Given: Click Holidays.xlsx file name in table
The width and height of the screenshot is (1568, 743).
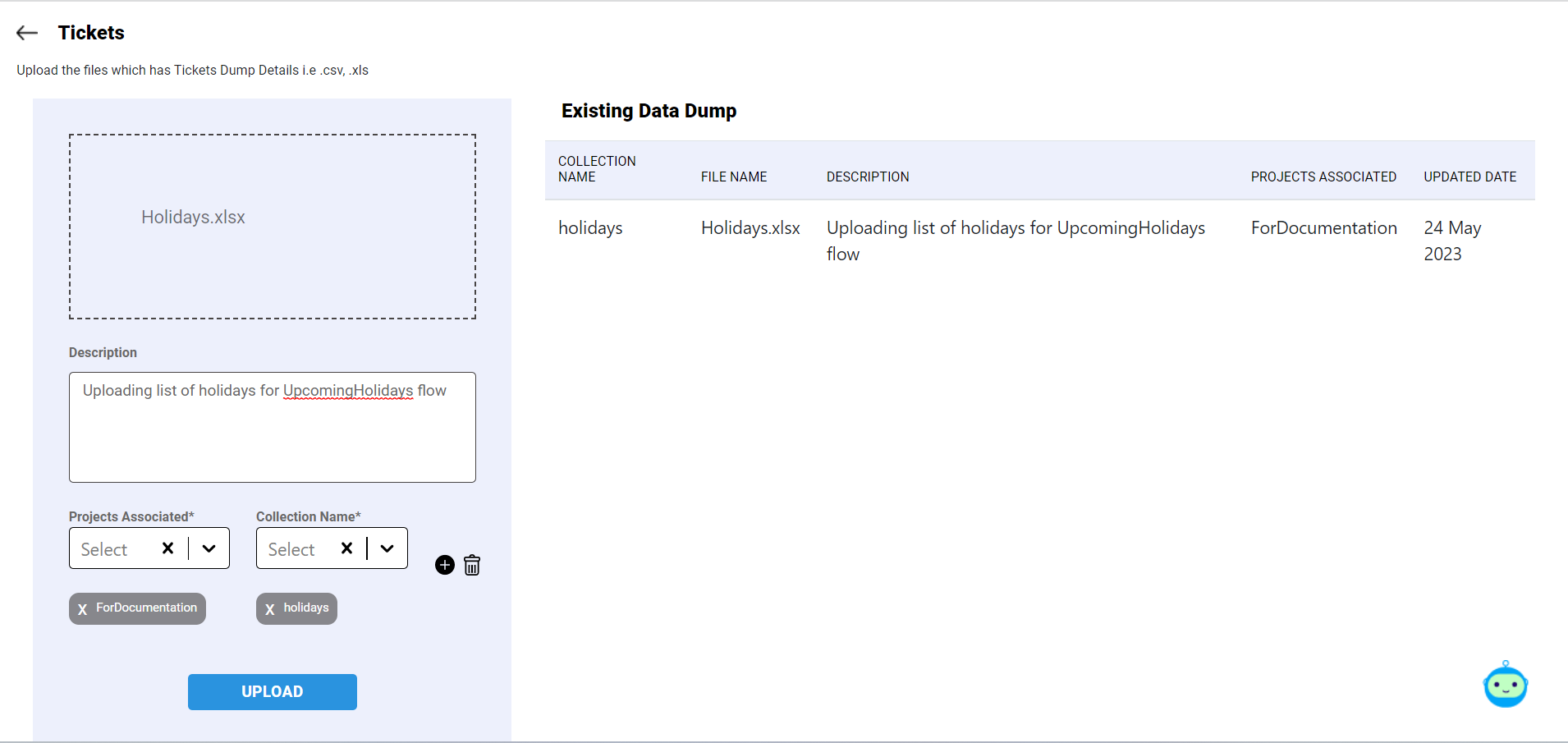Looking at the screenshot, I should 750,228.
